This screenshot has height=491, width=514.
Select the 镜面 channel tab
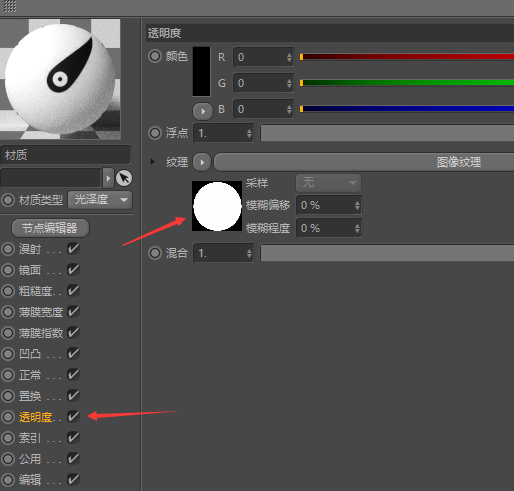[30, 270]
